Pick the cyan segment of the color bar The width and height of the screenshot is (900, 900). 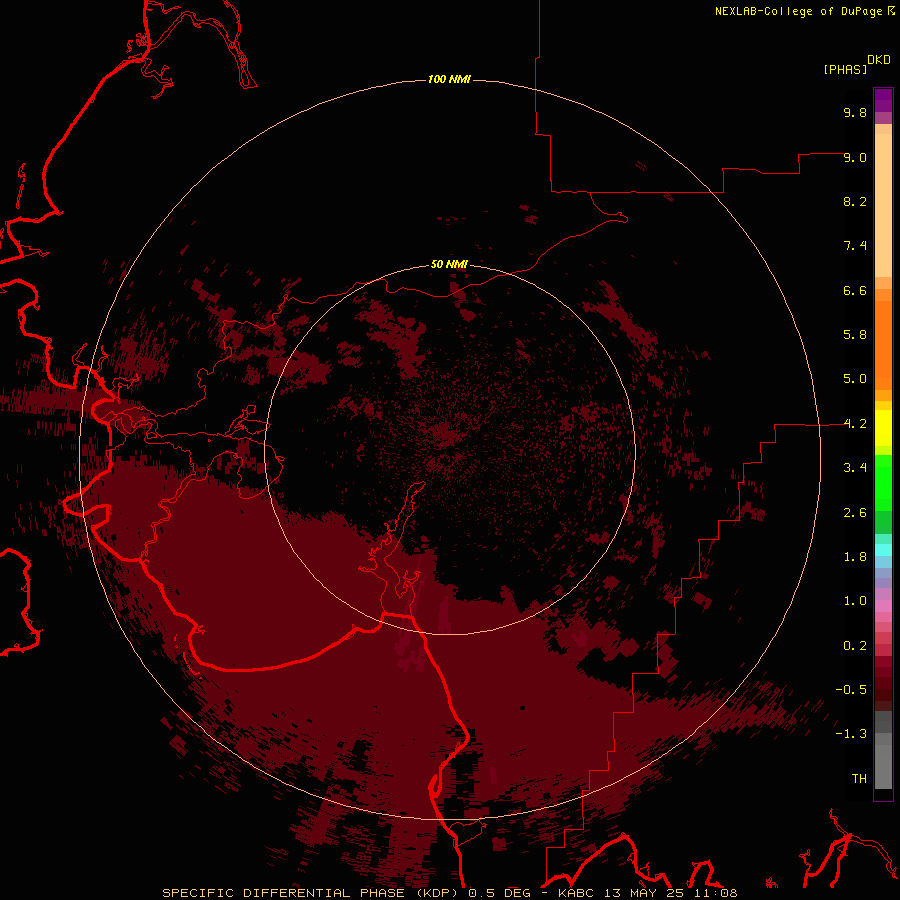tap(883, 550)
